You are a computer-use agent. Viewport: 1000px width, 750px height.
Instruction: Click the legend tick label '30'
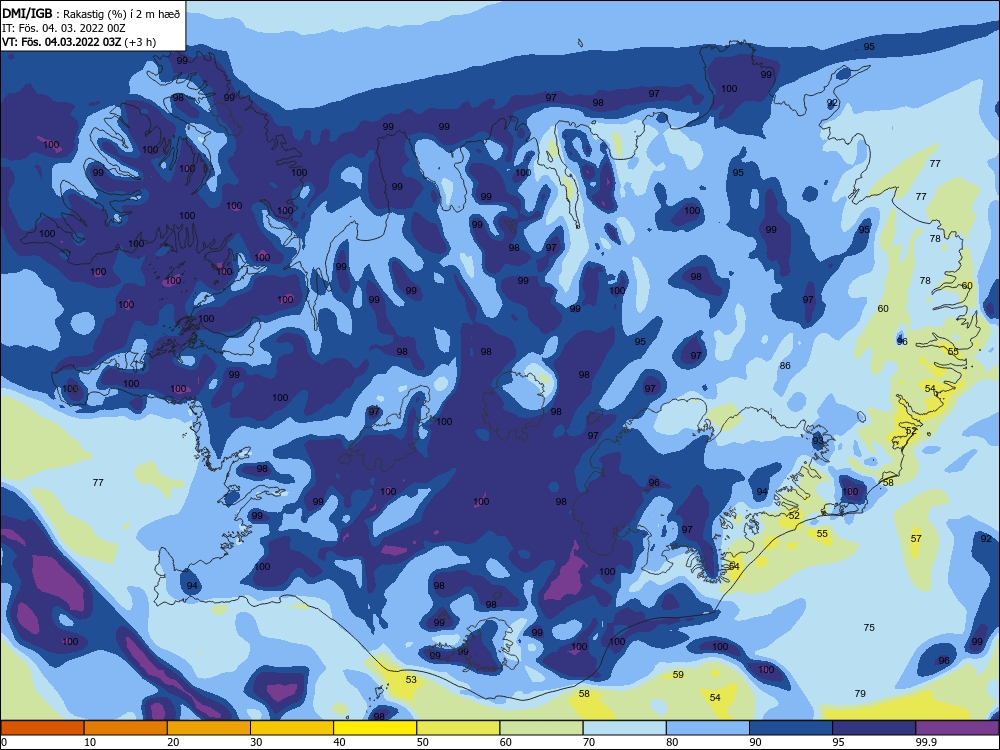pyautogui.click(x=256, y=742)
